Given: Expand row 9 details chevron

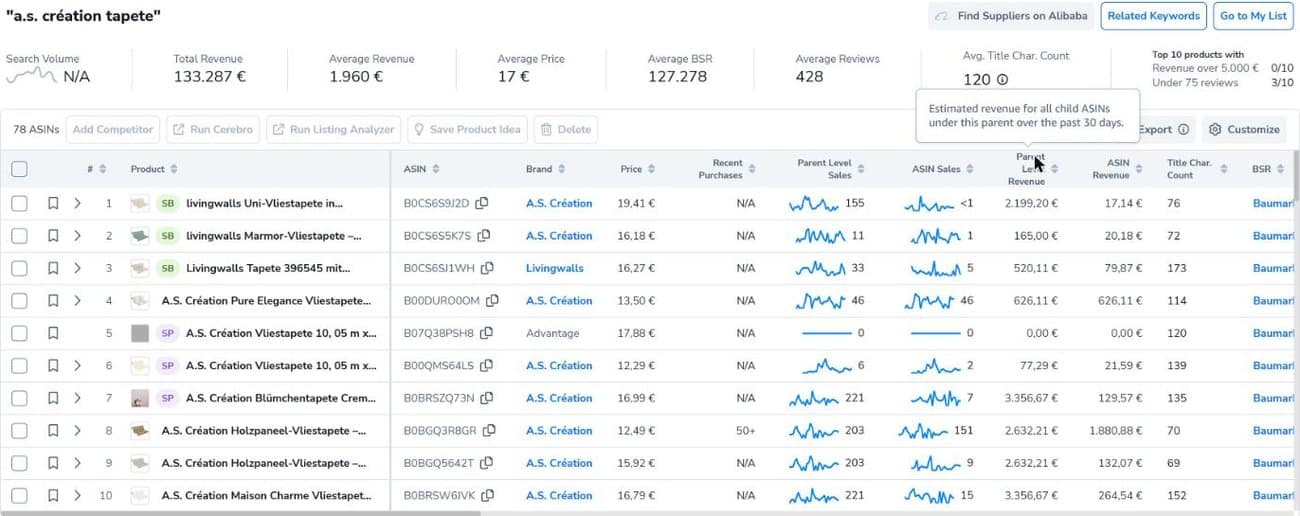Looking at the screenshot, I should (x=77, y=463).
